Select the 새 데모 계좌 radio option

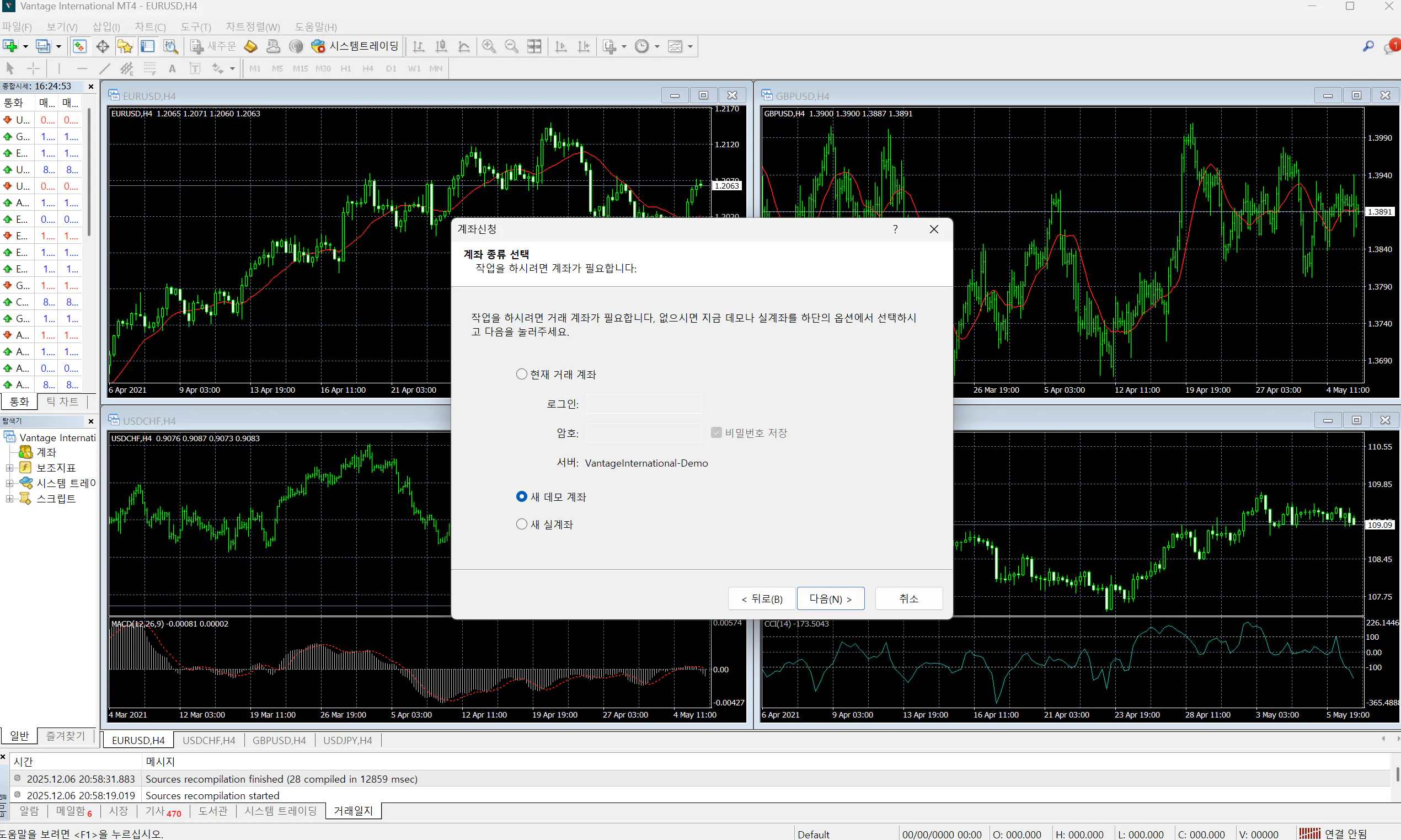click(521, 496)
